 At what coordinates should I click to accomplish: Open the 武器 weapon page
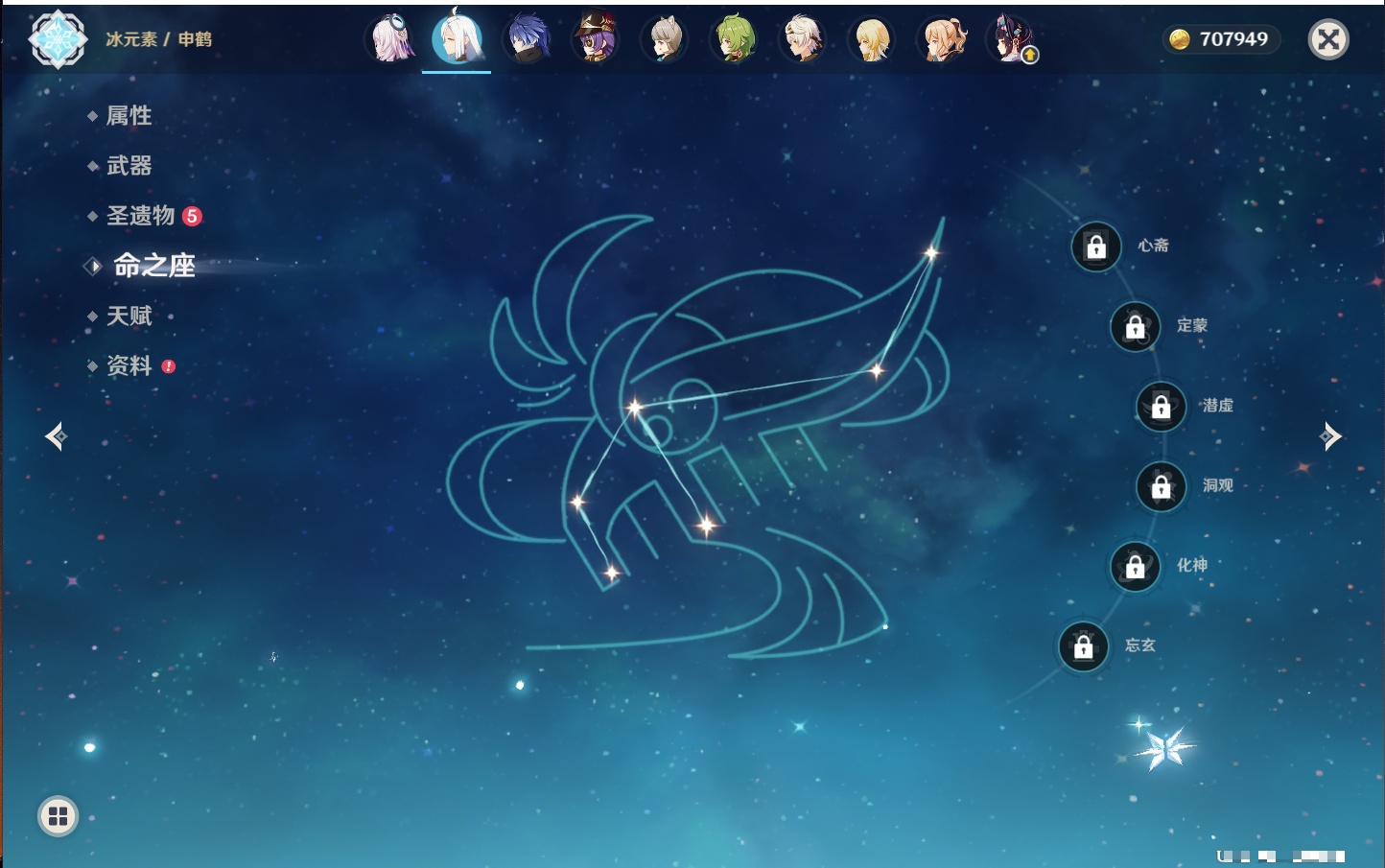pos(129,166)
